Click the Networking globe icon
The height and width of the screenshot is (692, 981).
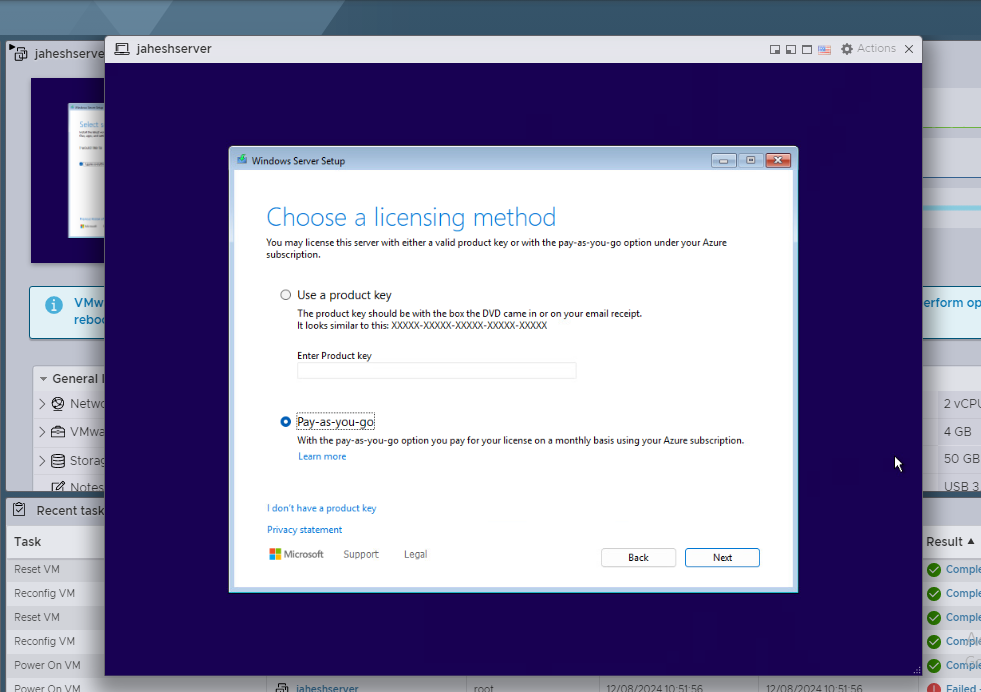point(58,404)
